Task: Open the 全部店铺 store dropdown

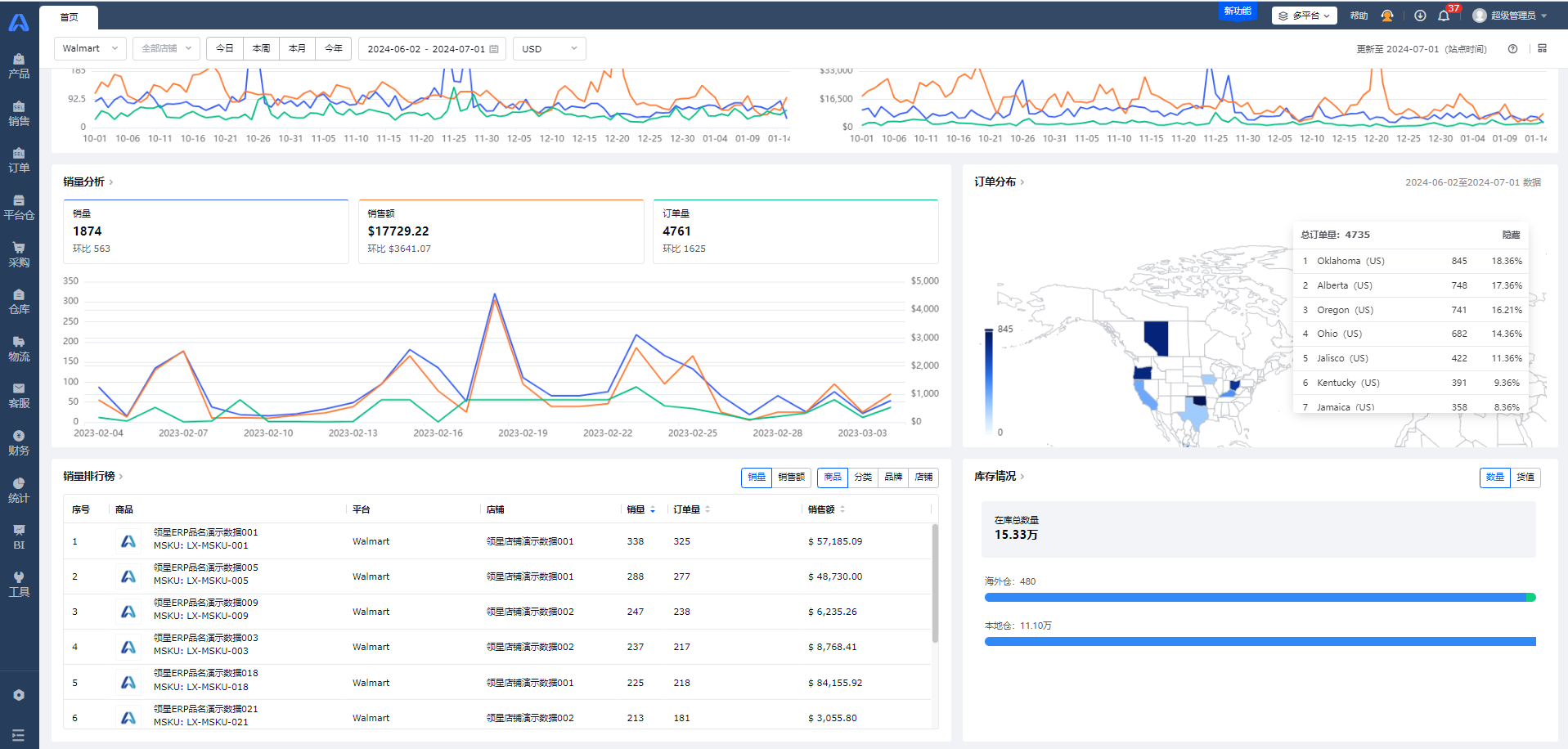Action: [166, 48]
